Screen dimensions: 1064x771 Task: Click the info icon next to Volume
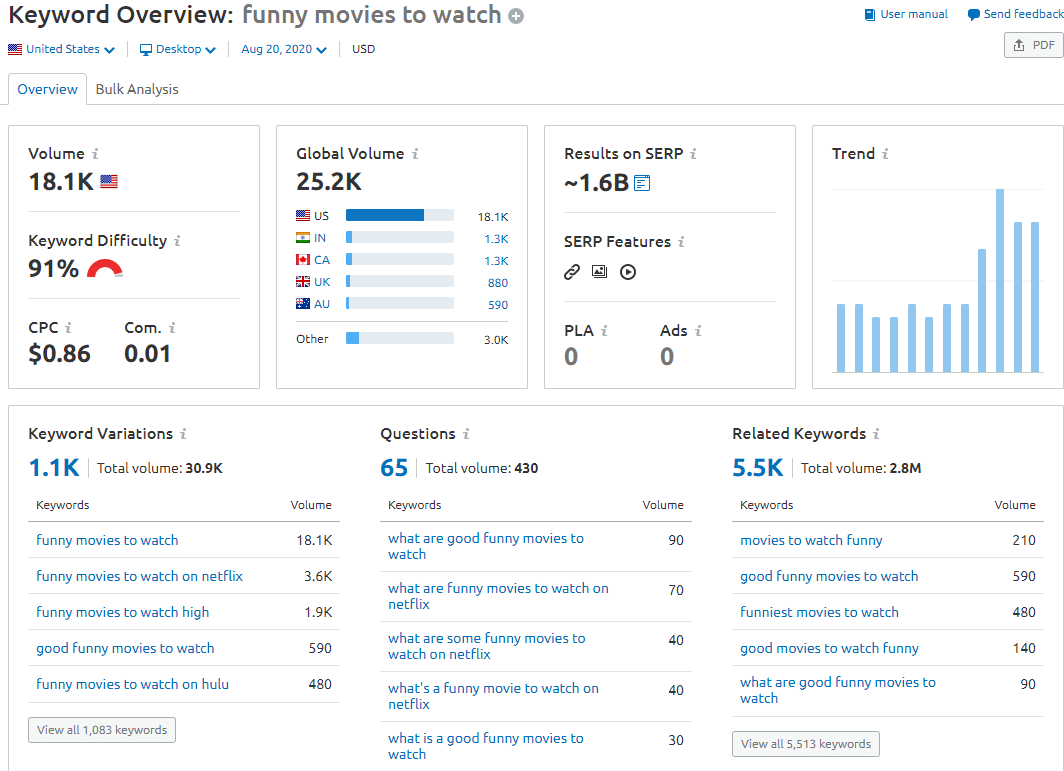95,154
